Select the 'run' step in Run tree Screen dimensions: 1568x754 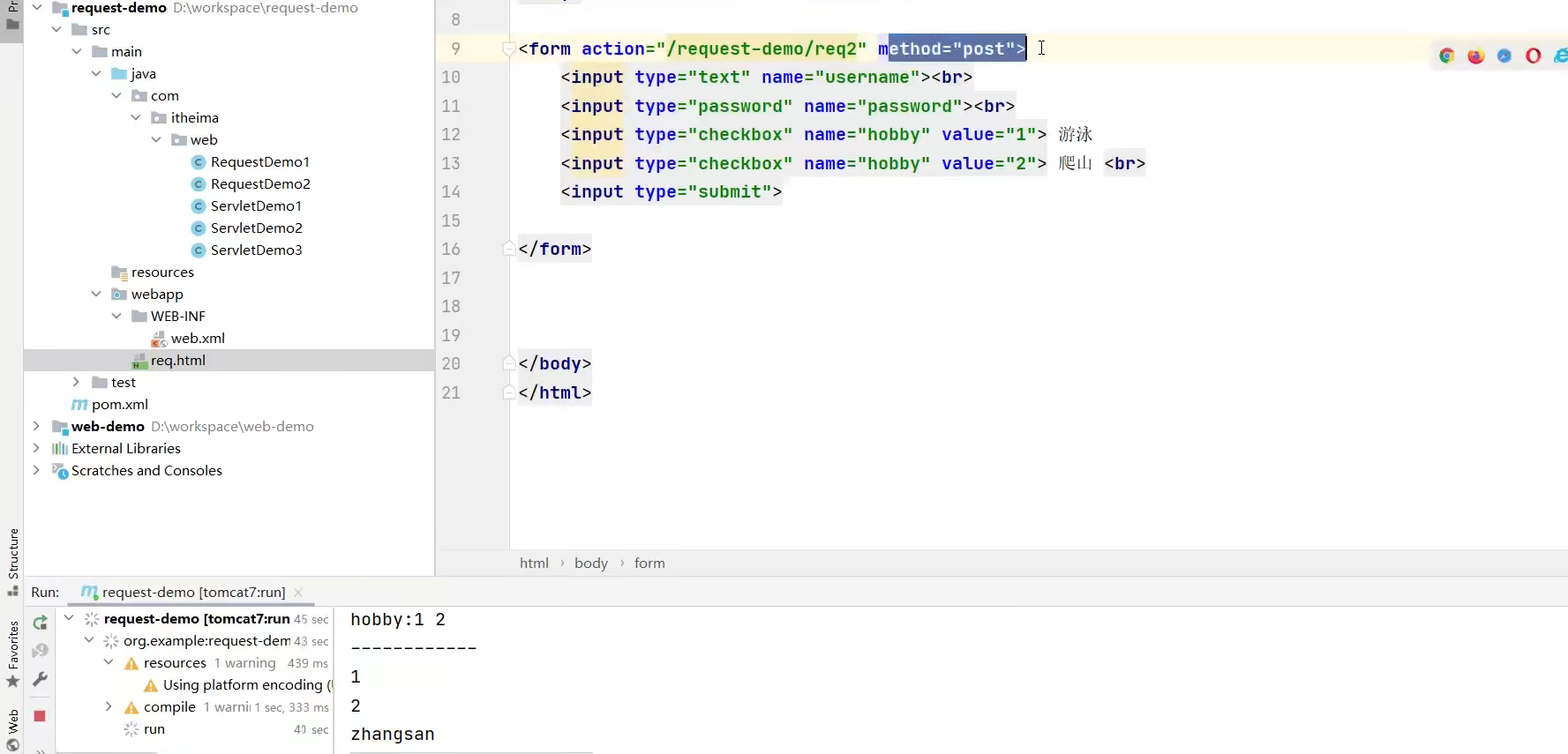tap(154, 728)
